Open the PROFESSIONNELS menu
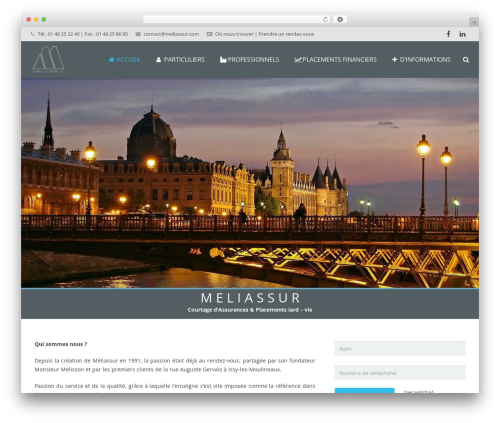500x423 pixels. (x=249, y=60)
